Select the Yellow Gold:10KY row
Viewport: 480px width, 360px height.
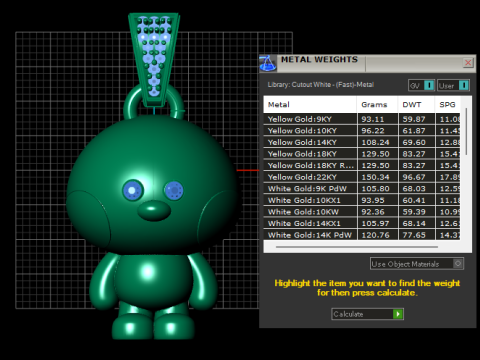(x=362, y=131)
